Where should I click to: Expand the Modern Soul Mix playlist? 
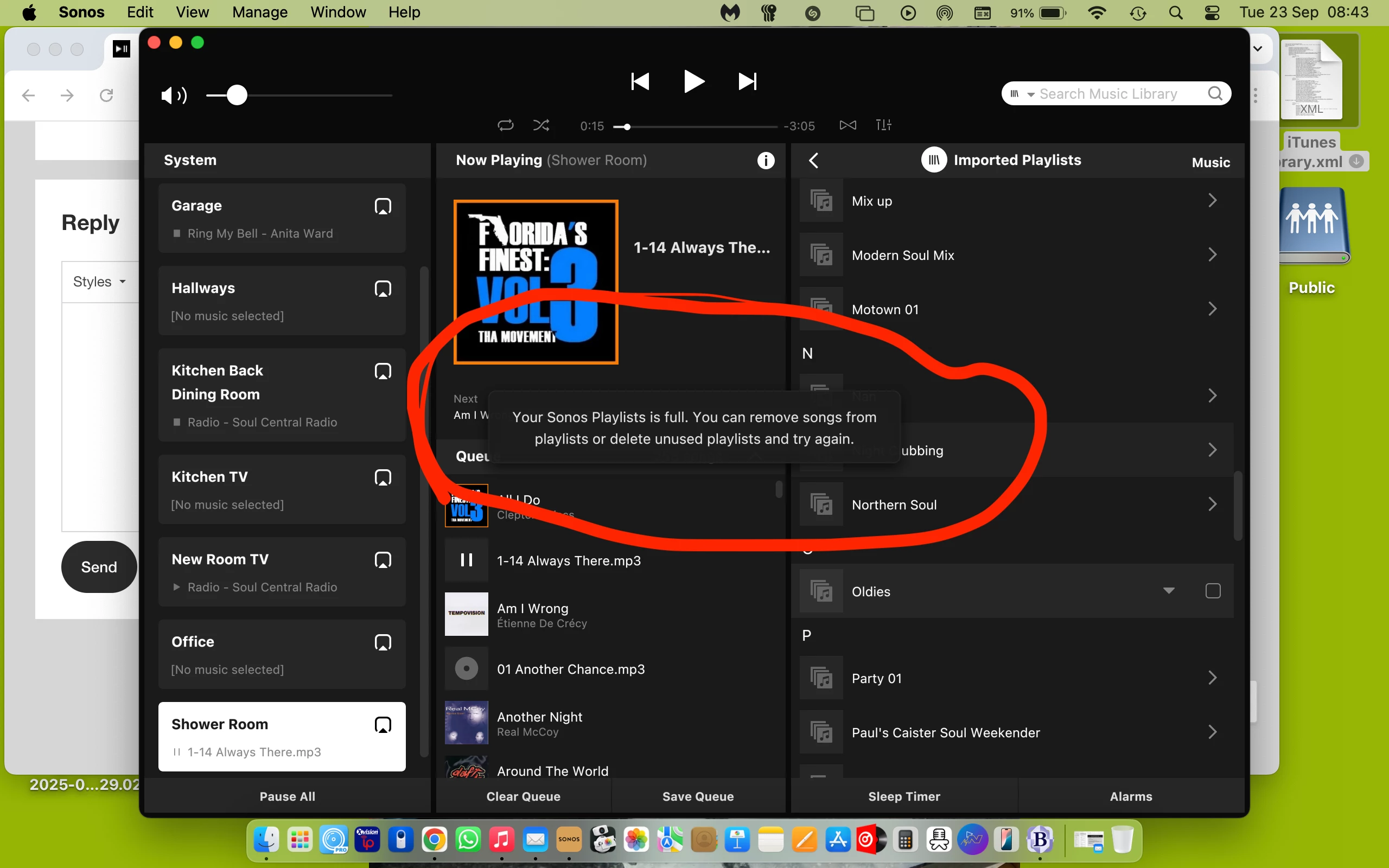pos(1212,254)
